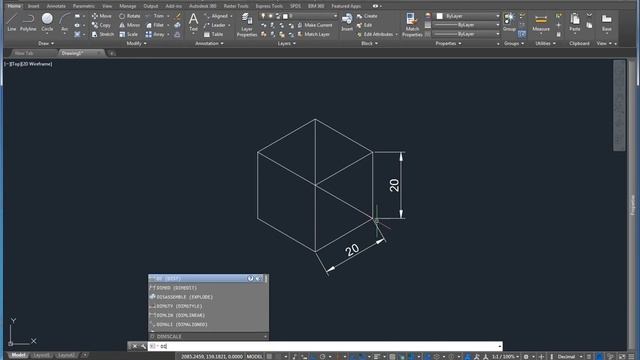Click the viewport label Top 2D Wireframe
Screen dimensions: 640x360
(x=28, y=64)
